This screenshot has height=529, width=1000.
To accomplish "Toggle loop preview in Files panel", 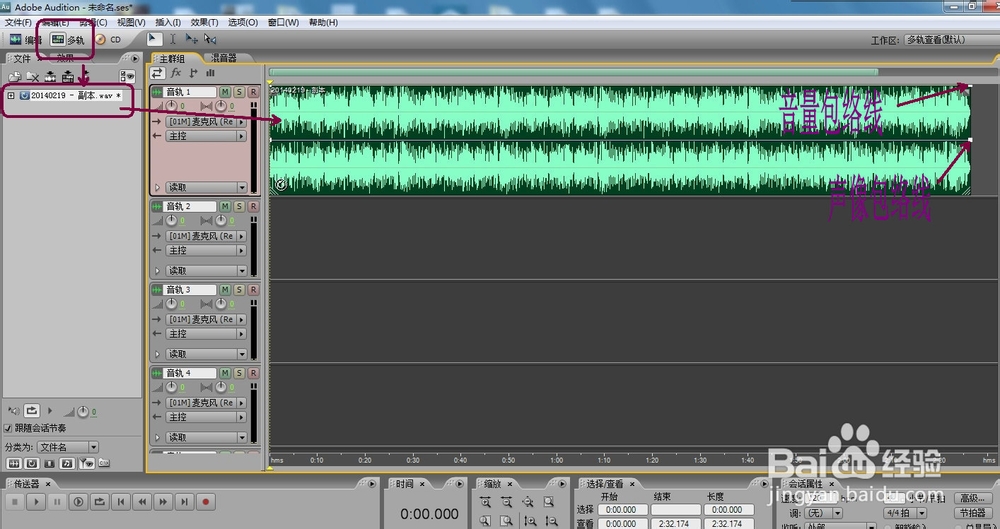I will [x=31, y=411].
